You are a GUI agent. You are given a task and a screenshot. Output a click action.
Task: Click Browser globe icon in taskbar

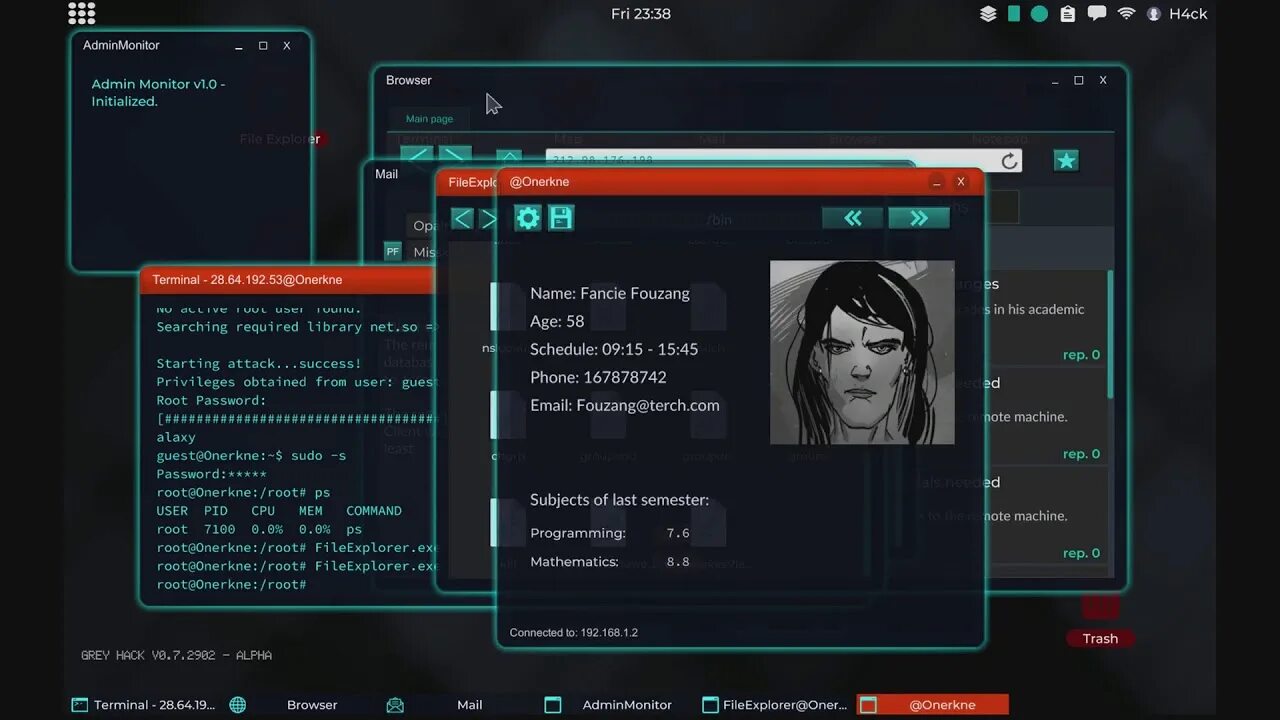click(237, 705)
